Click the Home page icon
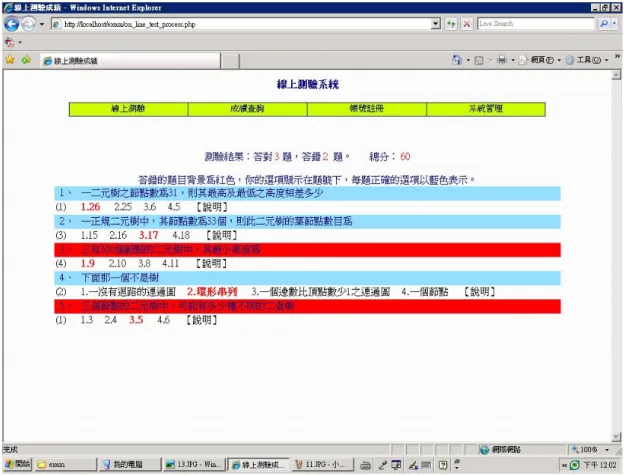 click(x=457, y=60)
